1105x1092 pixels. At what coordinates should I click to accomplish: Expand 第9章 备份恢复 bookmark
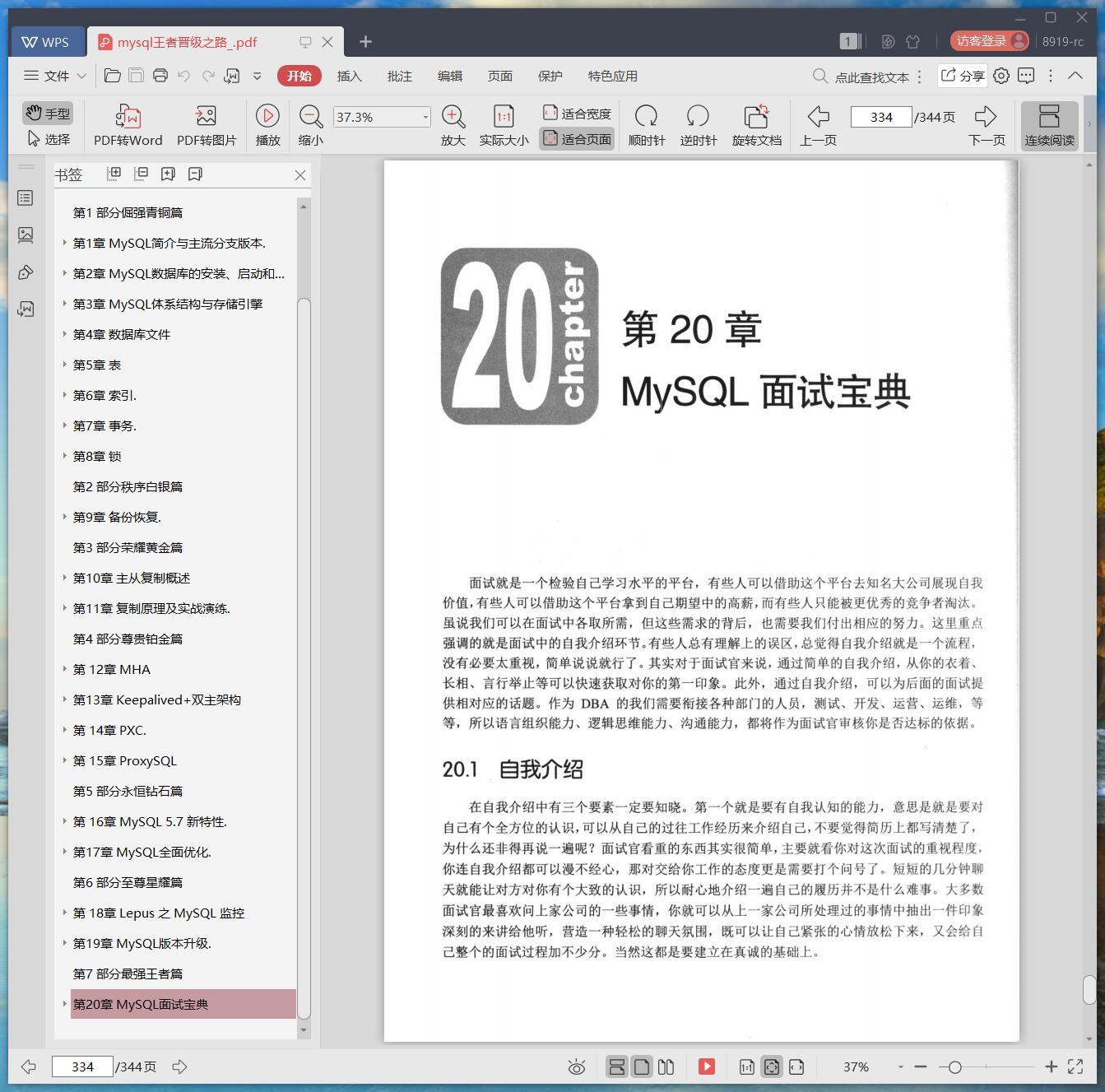point(64,517)
